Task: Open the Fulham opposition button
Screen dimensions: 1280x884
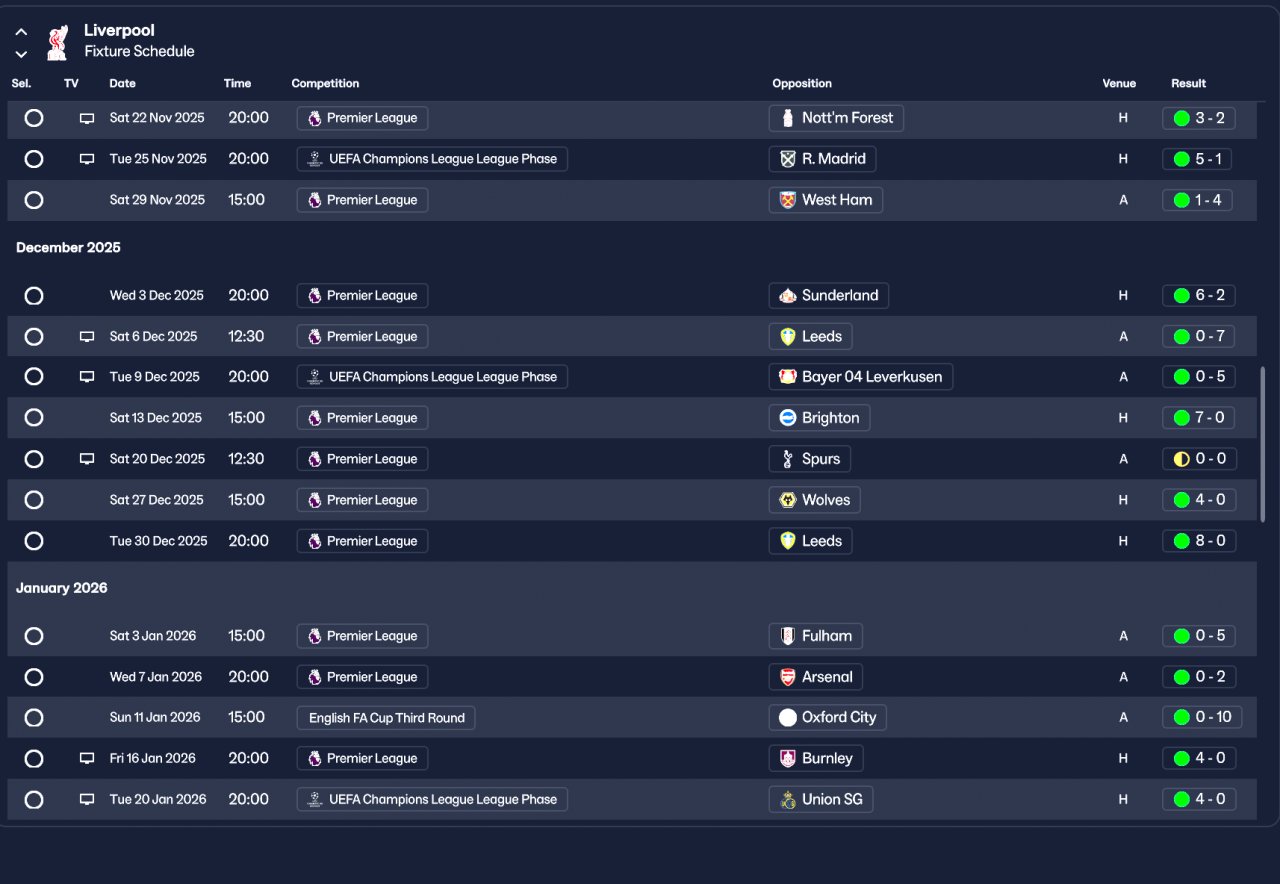Action: pyautogui.click(x=816, y=636)
